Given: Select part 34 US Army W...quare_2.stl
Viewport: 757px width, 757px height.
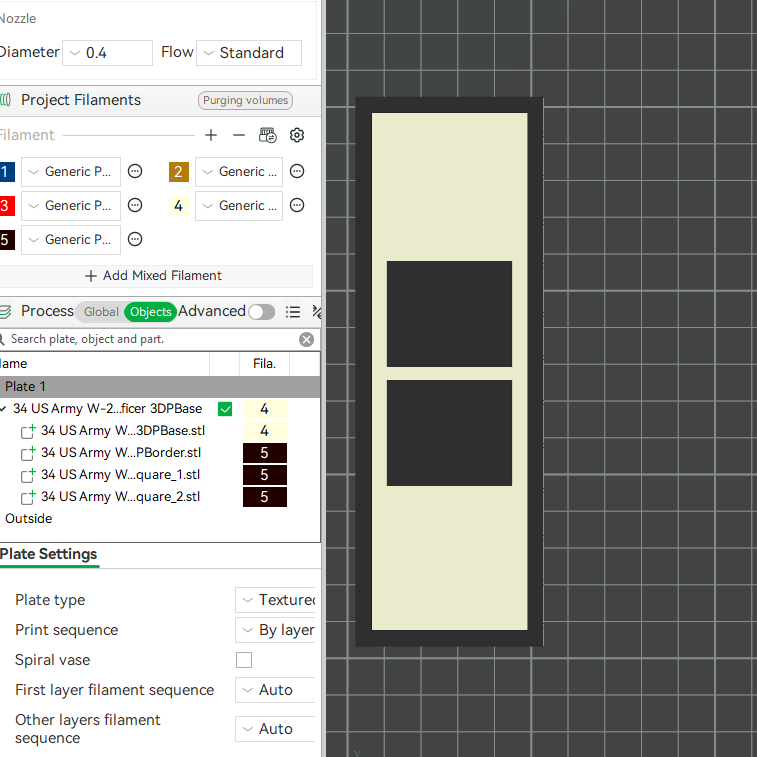Looking at the screenshot, I should 120,497.
